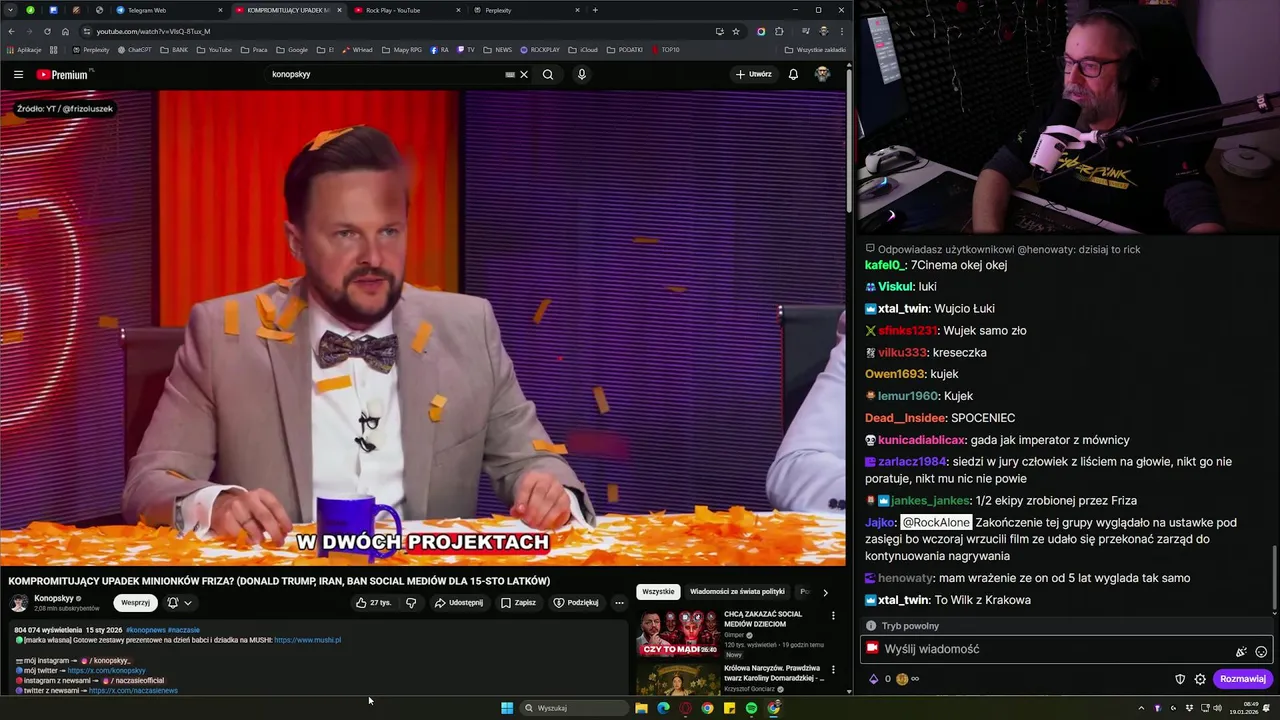Open Spotify from the Windows taskbar
The height and width of the screenshot is (720, 1280).
point(751,708)
